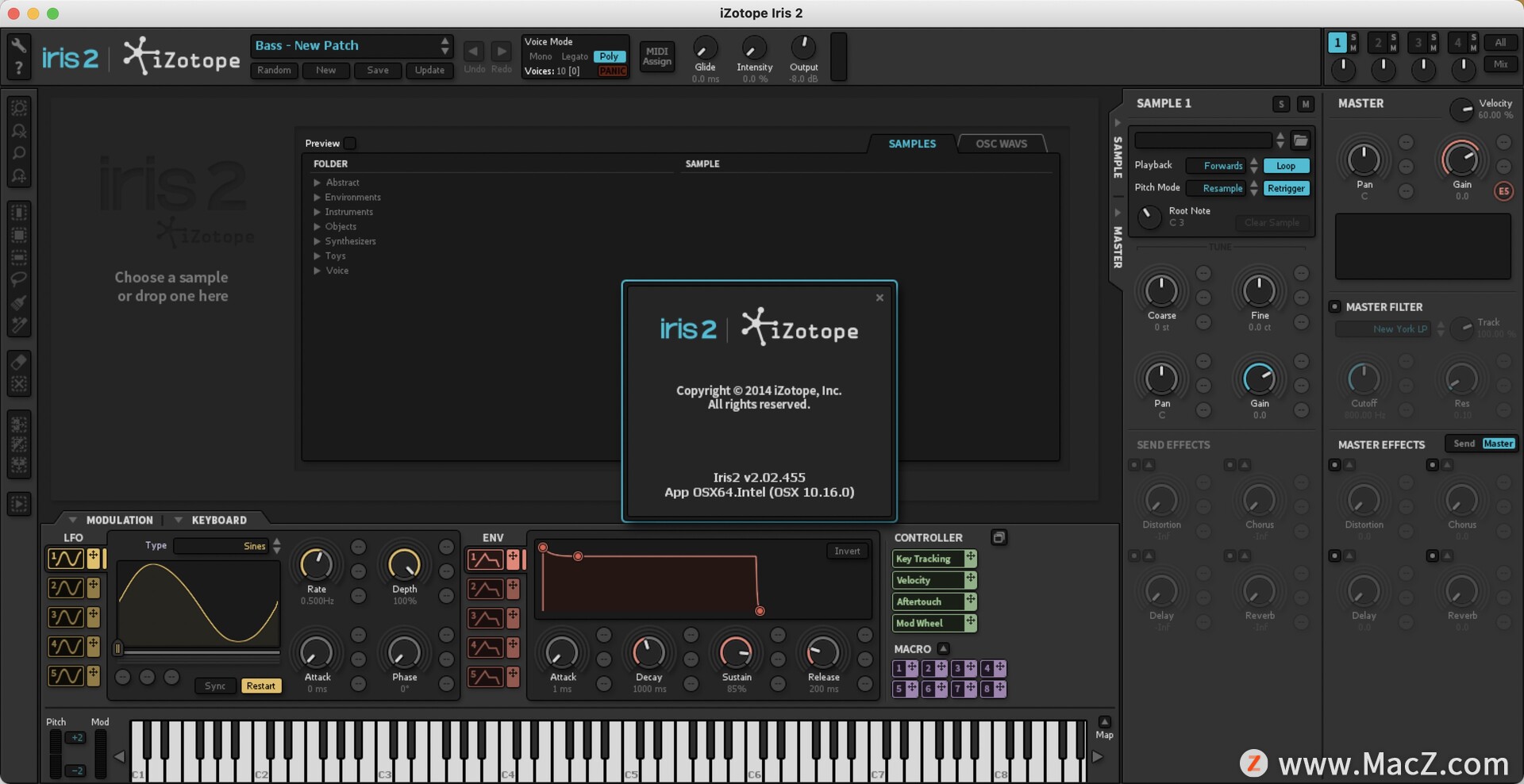Select Poly voice mode
This screenshot has width=1524, height=784.
[x=610, y=56]
